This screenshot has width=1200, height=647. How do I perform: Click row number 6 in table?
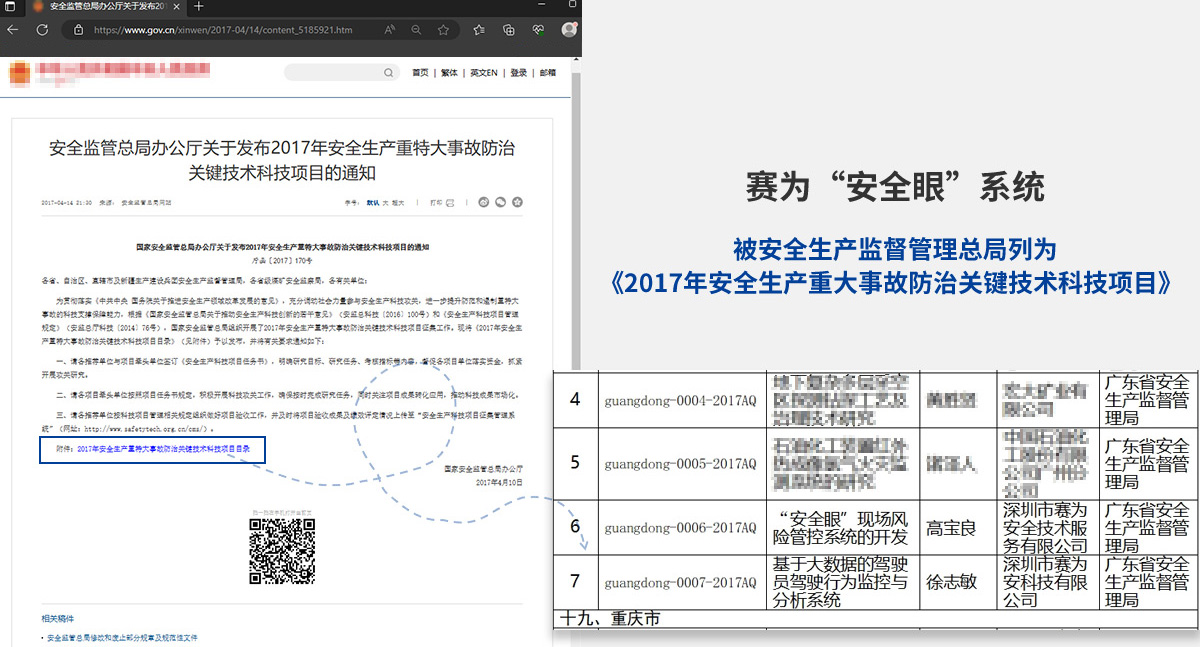[575, 526]
